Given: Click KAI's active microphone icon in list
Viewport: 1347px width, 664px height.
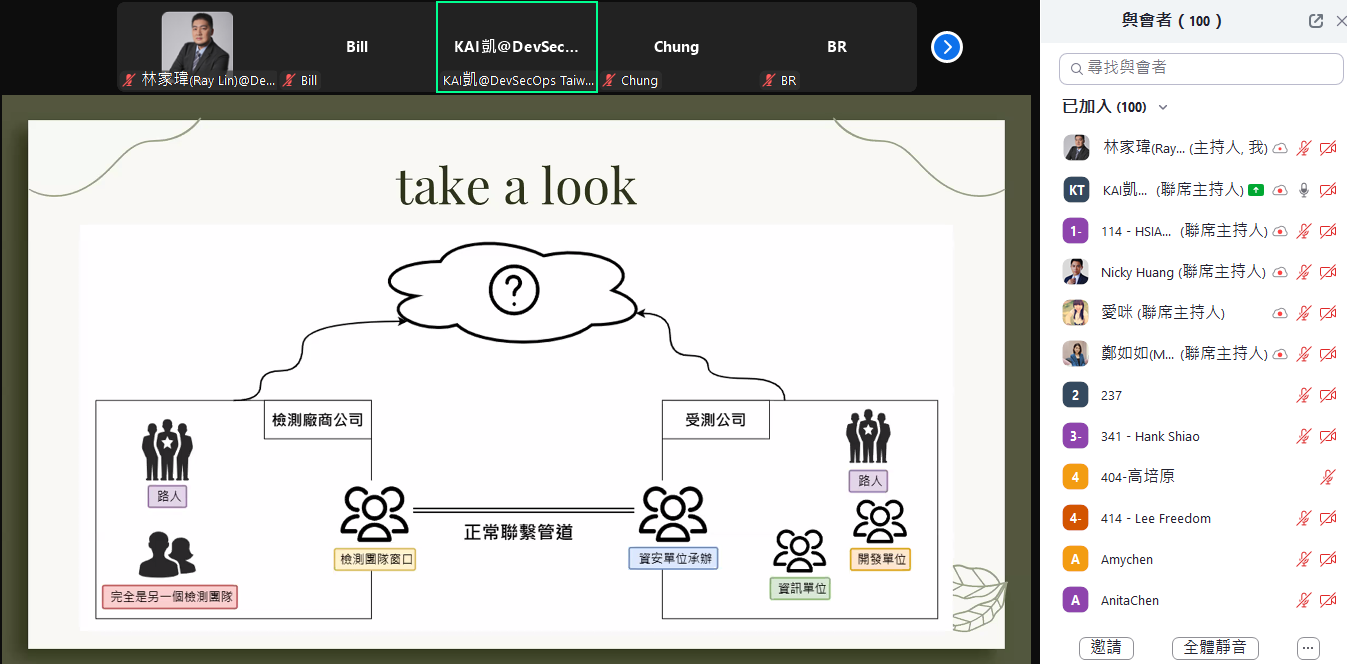Looking at the screenshot, I should [1303, 190].
